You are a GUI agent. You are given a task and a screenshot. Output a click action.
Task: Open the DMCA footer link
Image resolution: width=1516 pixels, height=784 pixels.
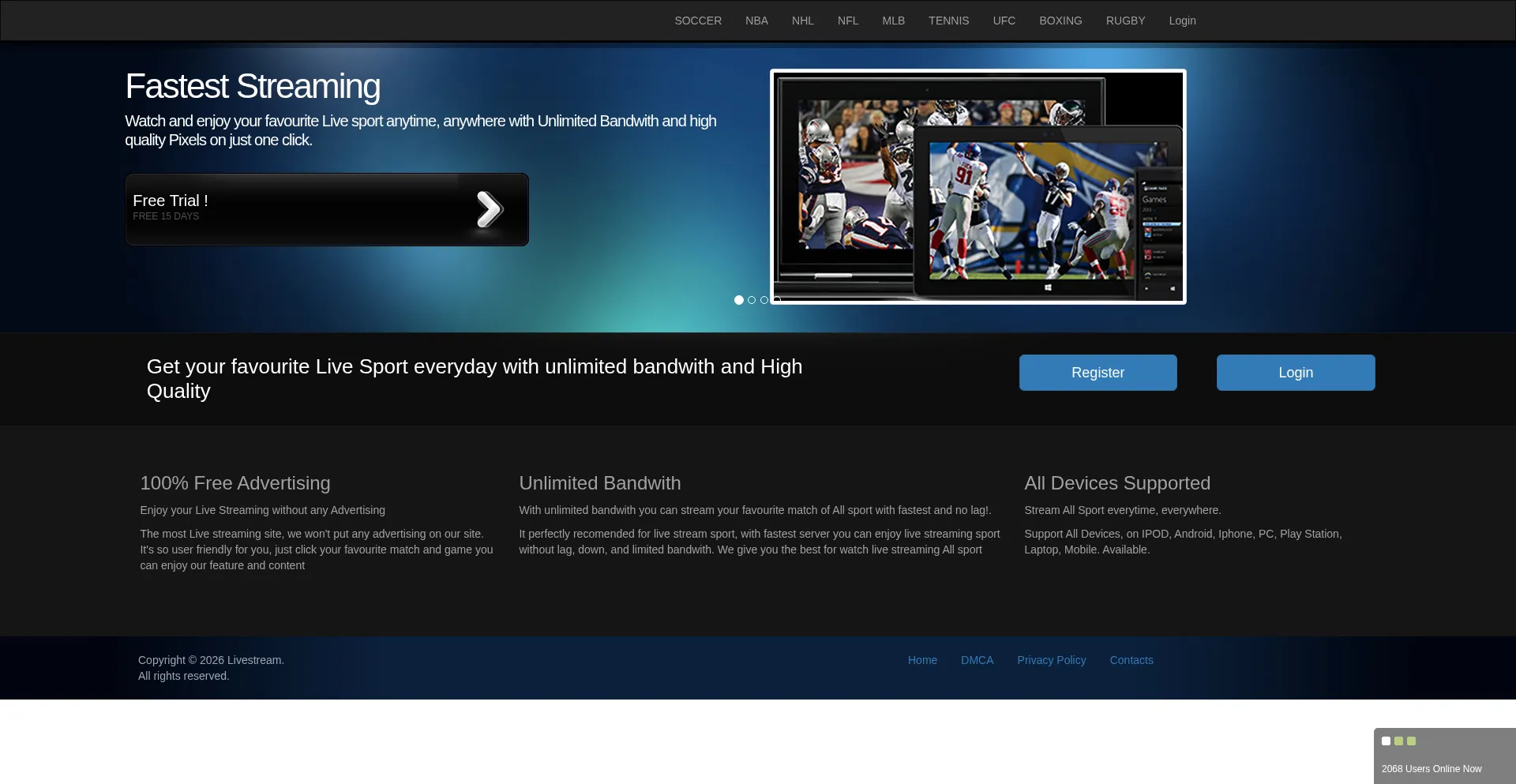click(978, 660)
